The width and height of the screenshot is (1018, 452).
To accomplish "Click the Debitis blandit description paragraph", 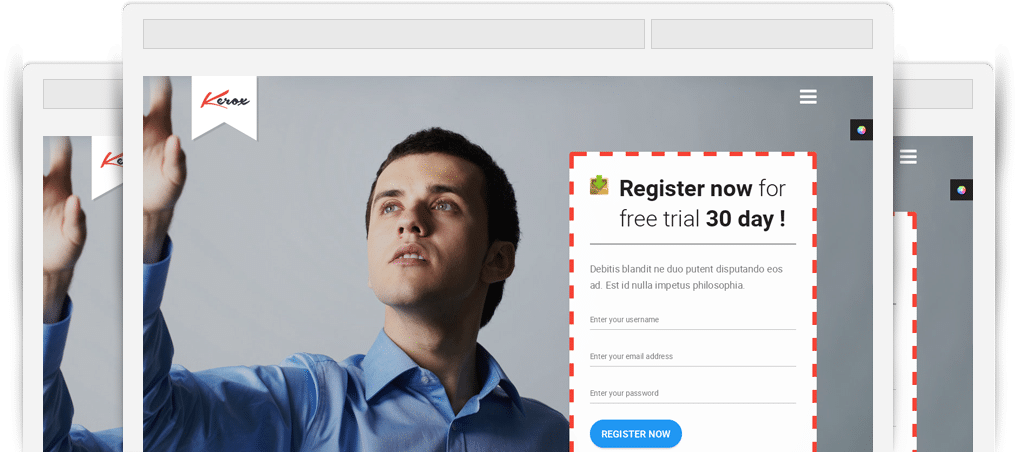I will (x=686, y=277).
